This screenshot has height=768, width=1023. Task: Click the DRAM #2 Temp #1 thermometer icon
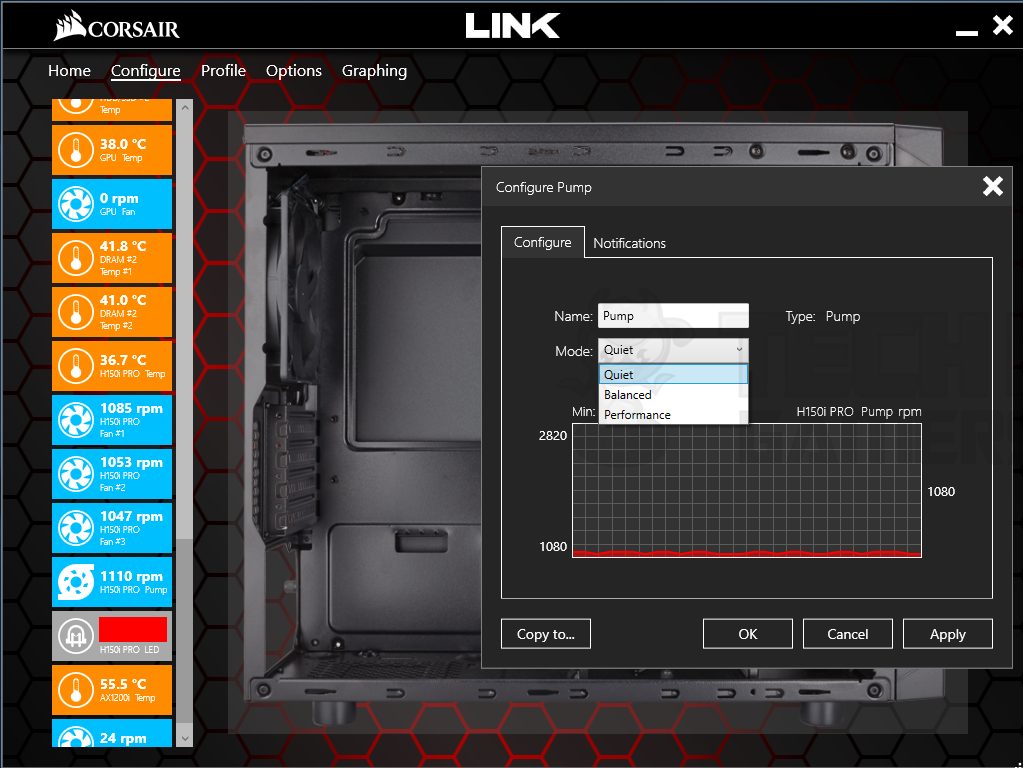[x=76, y=258]
